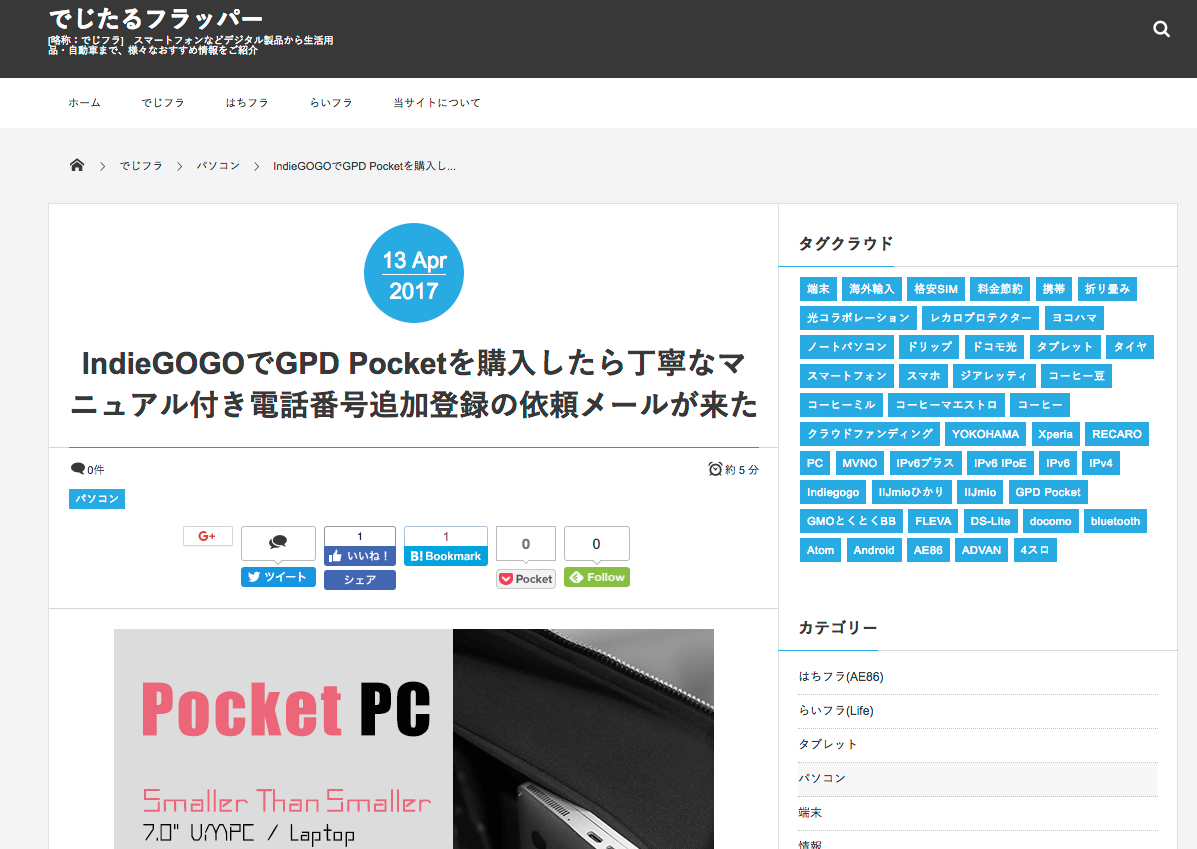Open the らいフラ menu item
This screenshot has height=849, width=1197.
(x=331, y=102)
